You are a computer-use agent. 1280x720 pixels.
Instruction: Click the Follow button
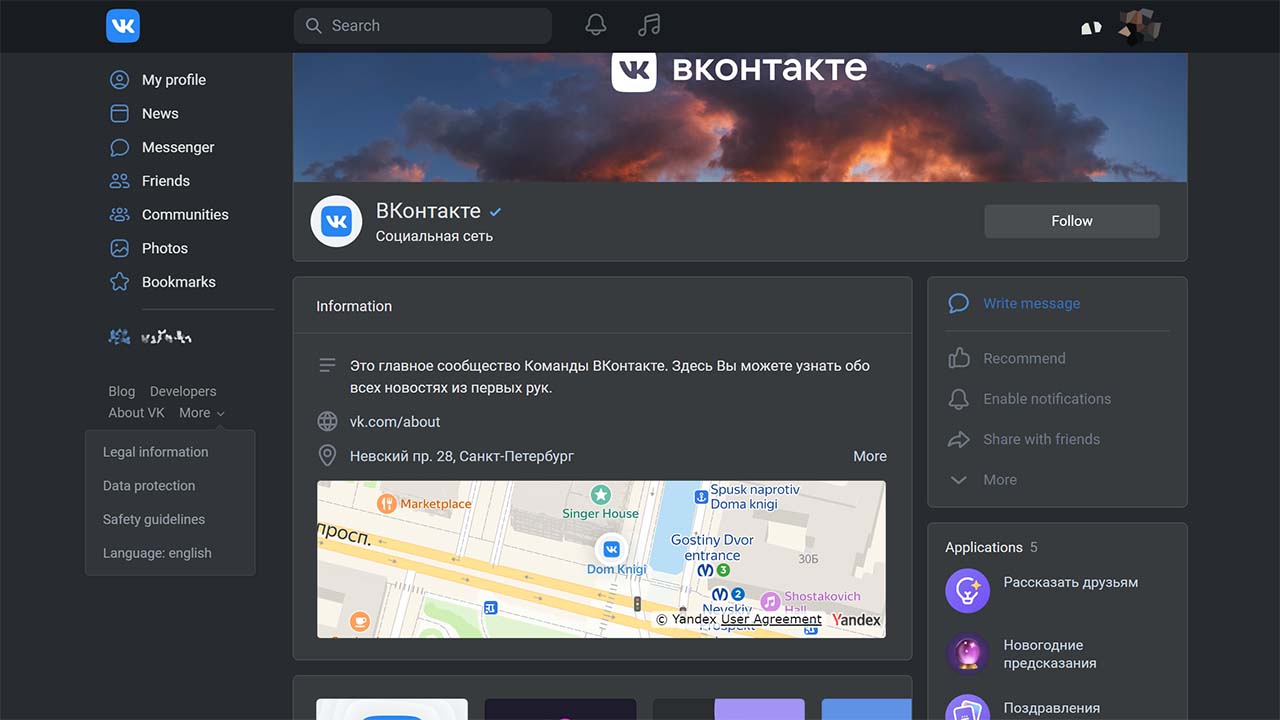click(1072, 221)
